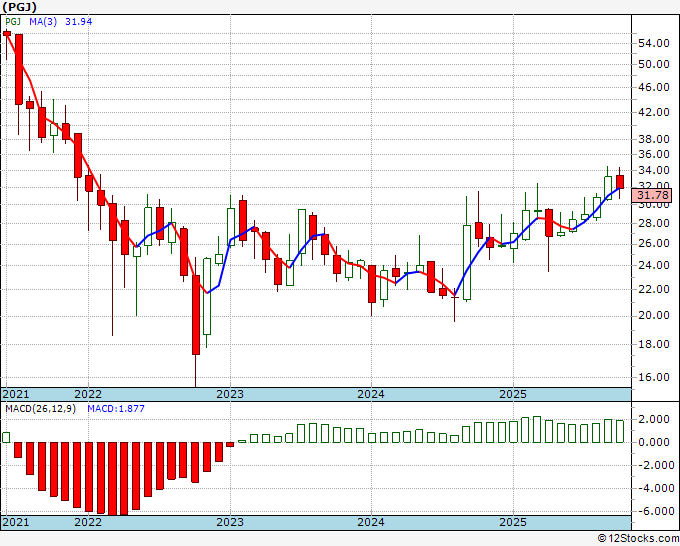680x546 pixels.
Task: Click the 2.000 MACD axis label
Action: pos(654,419)
